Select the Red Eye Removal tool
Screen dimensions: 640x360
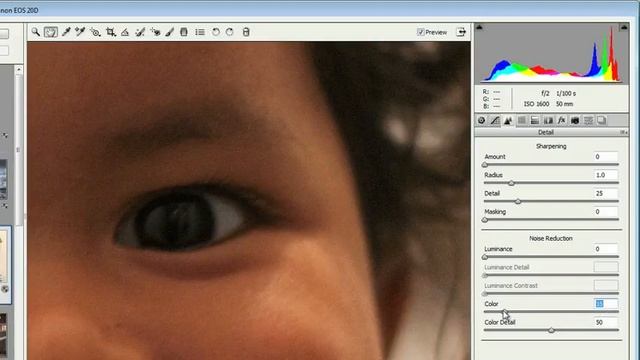[155, 32]
